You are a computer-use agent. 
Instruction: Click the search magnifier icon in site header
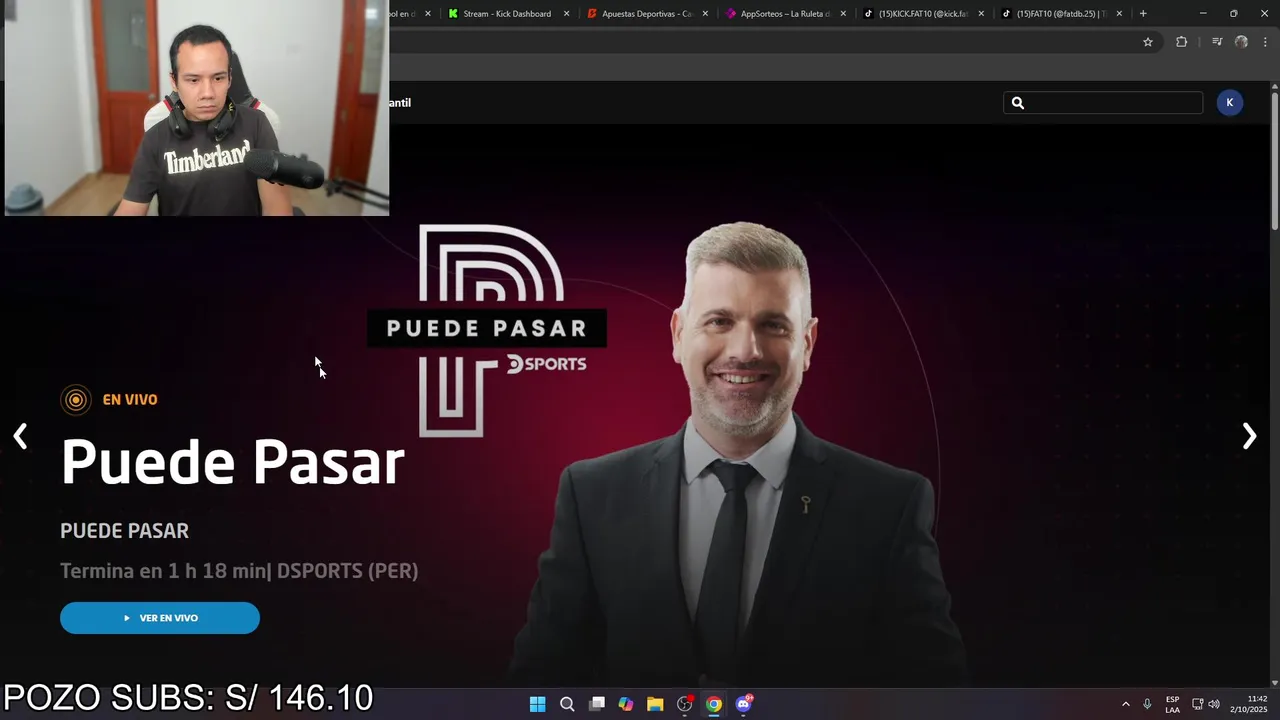[x=1018, y=103]
